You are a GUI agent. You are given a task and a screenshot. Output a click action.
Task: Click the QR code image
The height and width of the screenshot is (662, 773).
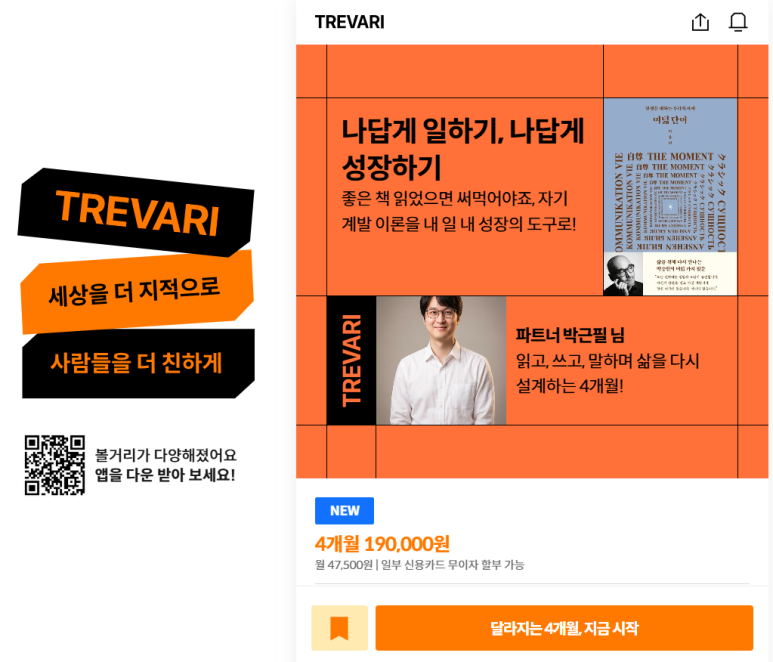coord(55,465)
